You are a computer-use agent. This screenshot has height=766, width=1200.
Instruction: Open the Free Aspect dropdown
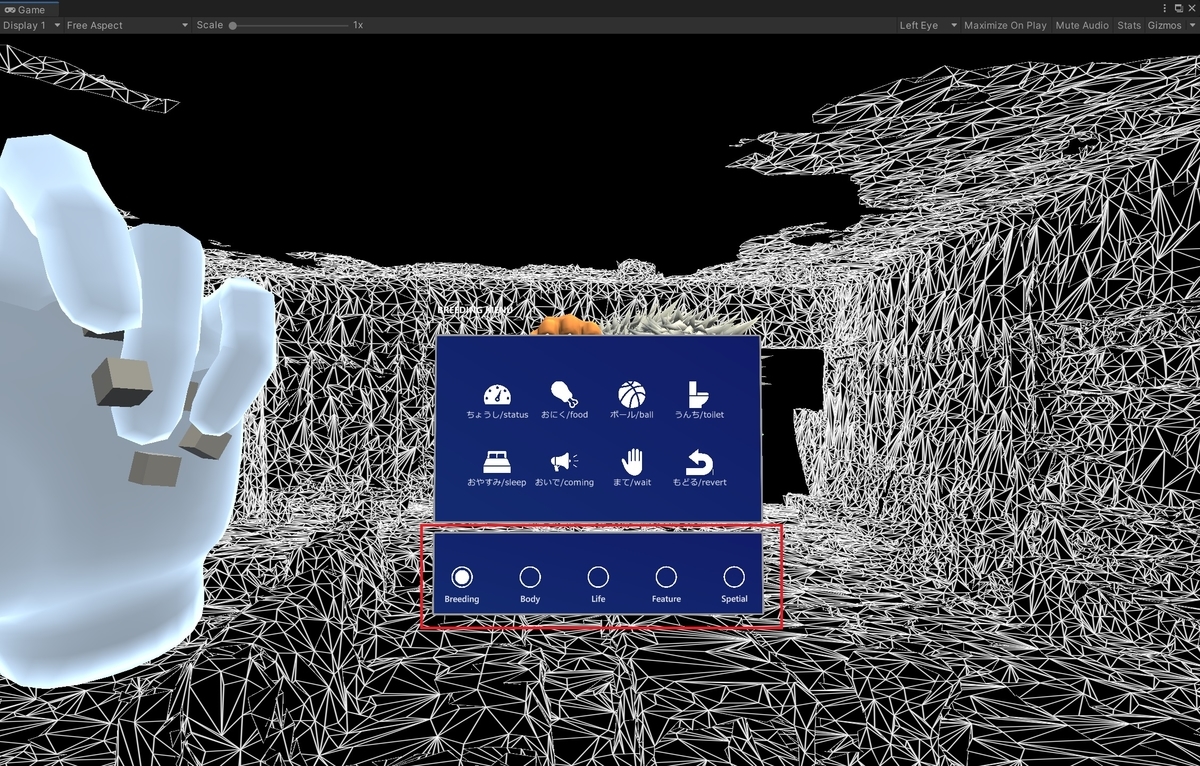coord(127,25)
